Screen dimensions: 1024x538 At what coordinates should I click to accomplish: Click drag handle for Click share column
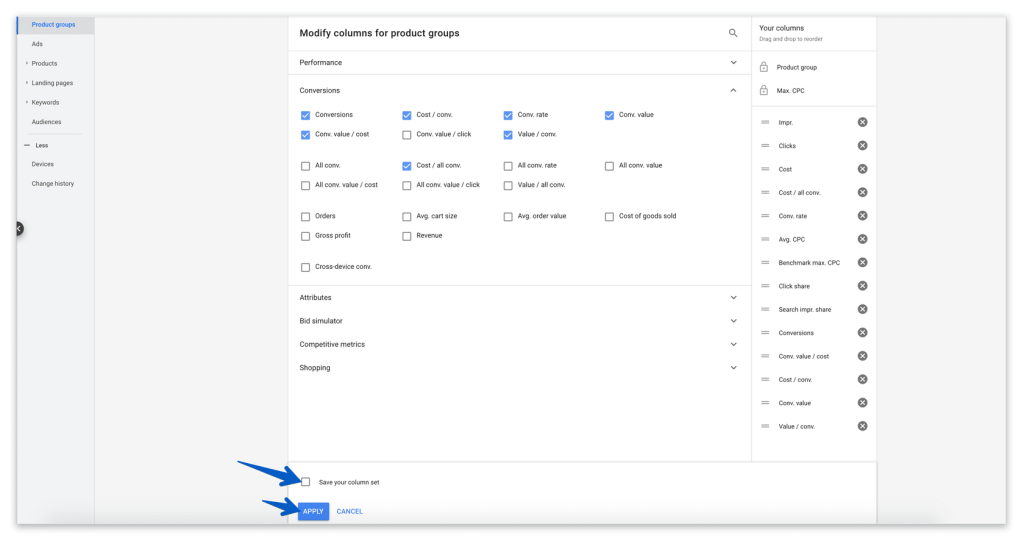click(x=765, y=286)
